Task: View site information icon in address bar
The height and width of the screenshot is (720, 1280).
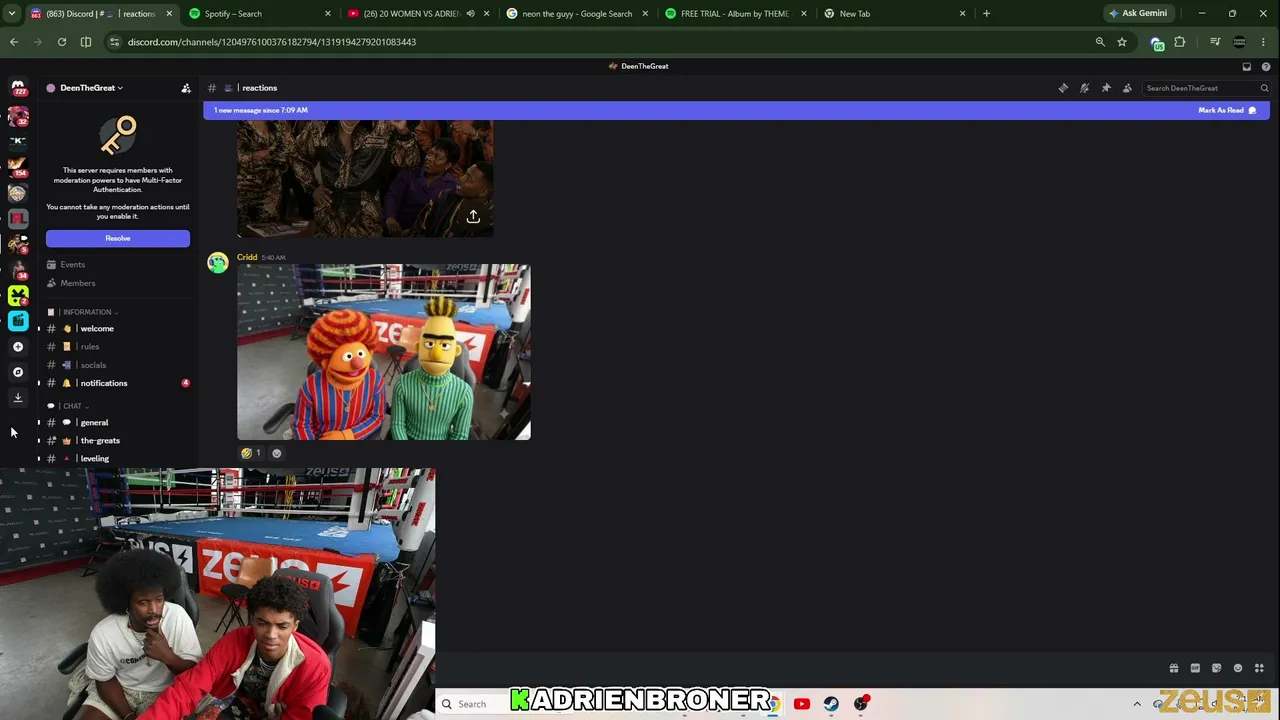Action: pyautogui.click(x=115, y=42)
